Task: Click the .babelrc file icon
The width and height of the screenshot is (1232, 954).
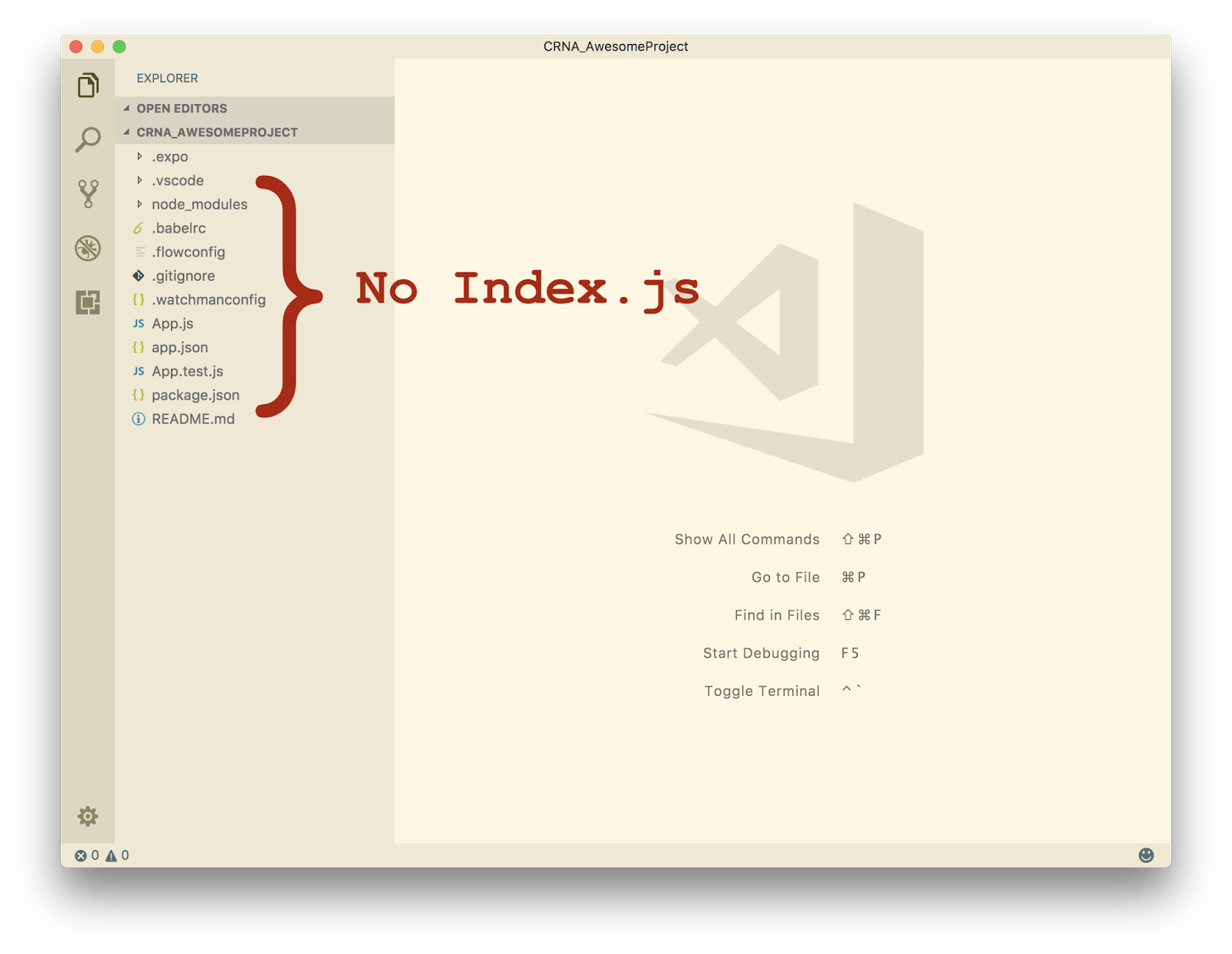Action: point(139,228)
